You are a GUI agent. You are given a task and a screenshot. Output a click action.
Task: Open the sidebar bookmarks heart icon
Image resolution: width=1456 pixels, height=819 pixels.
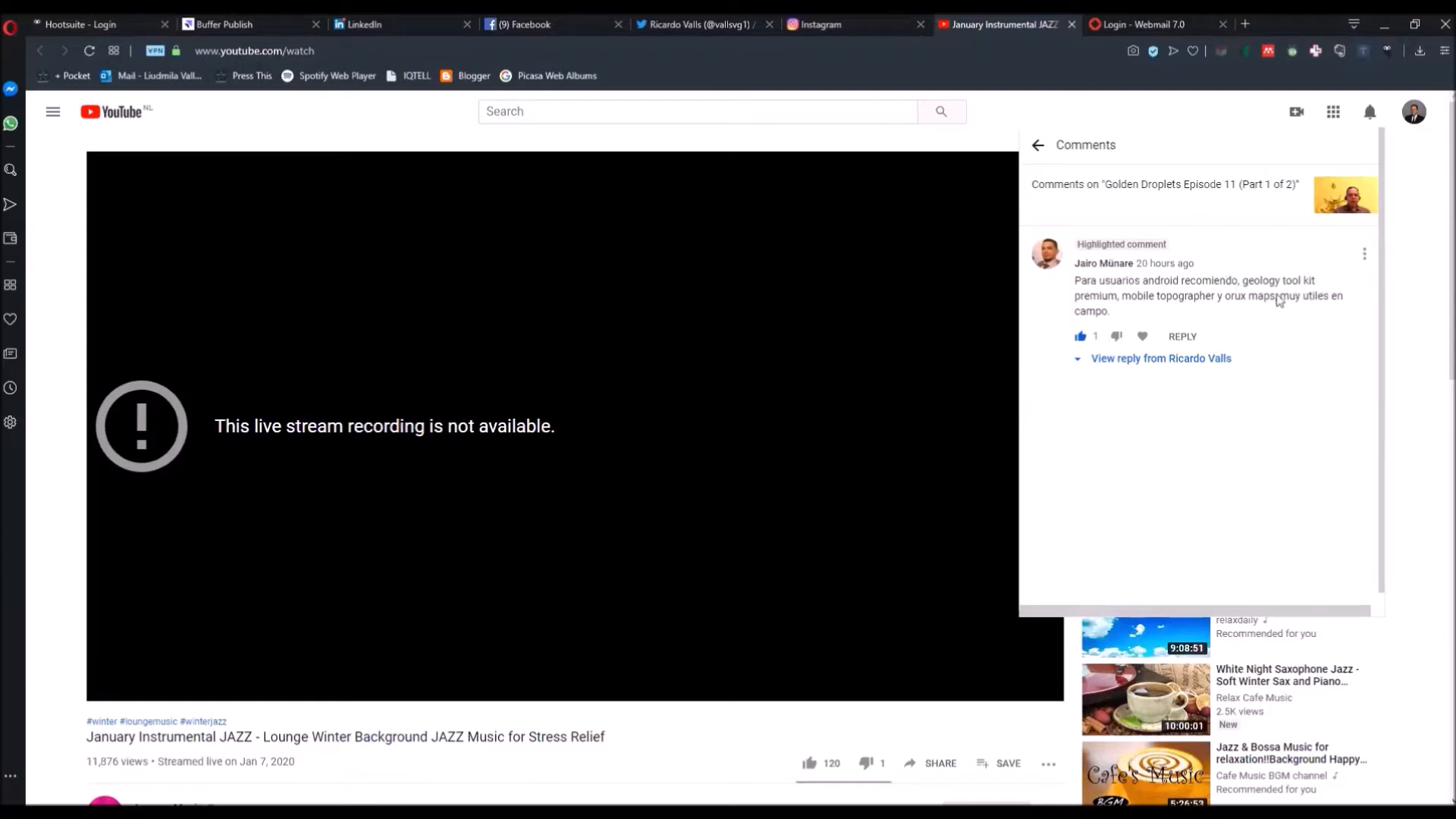click(11, 319)
